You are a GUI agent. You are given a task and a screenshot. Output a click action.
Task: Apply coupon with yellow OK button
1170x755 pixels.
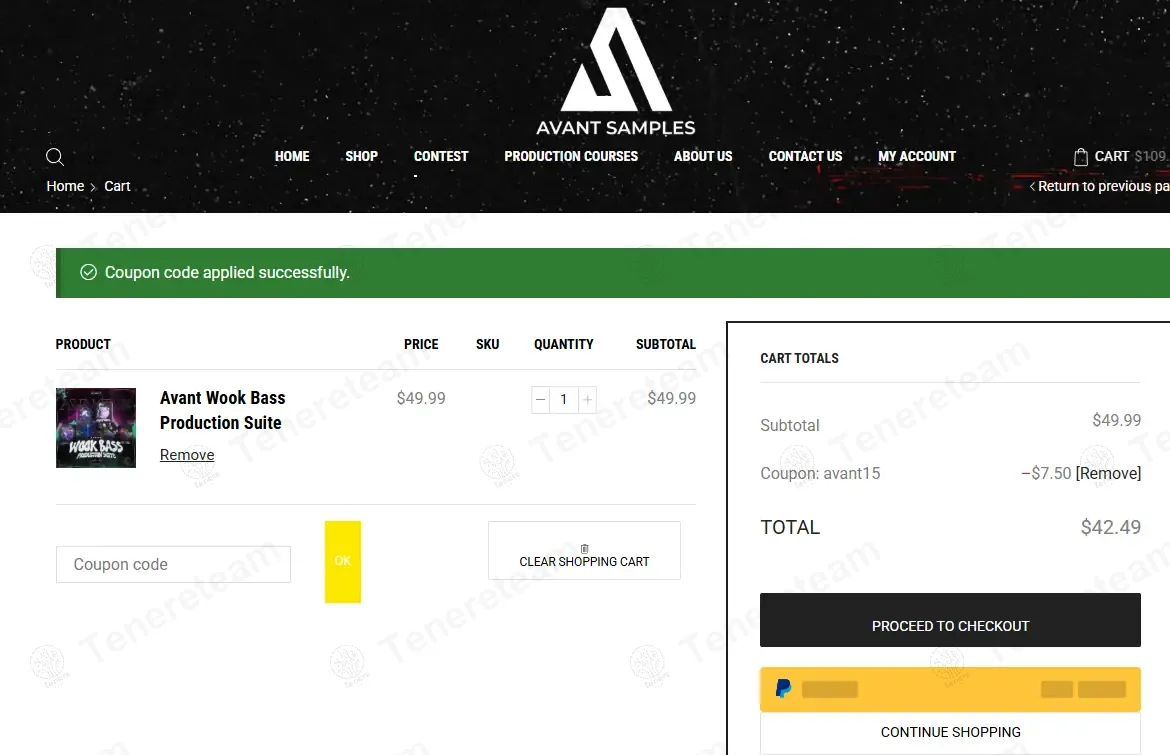click(342, 562)
